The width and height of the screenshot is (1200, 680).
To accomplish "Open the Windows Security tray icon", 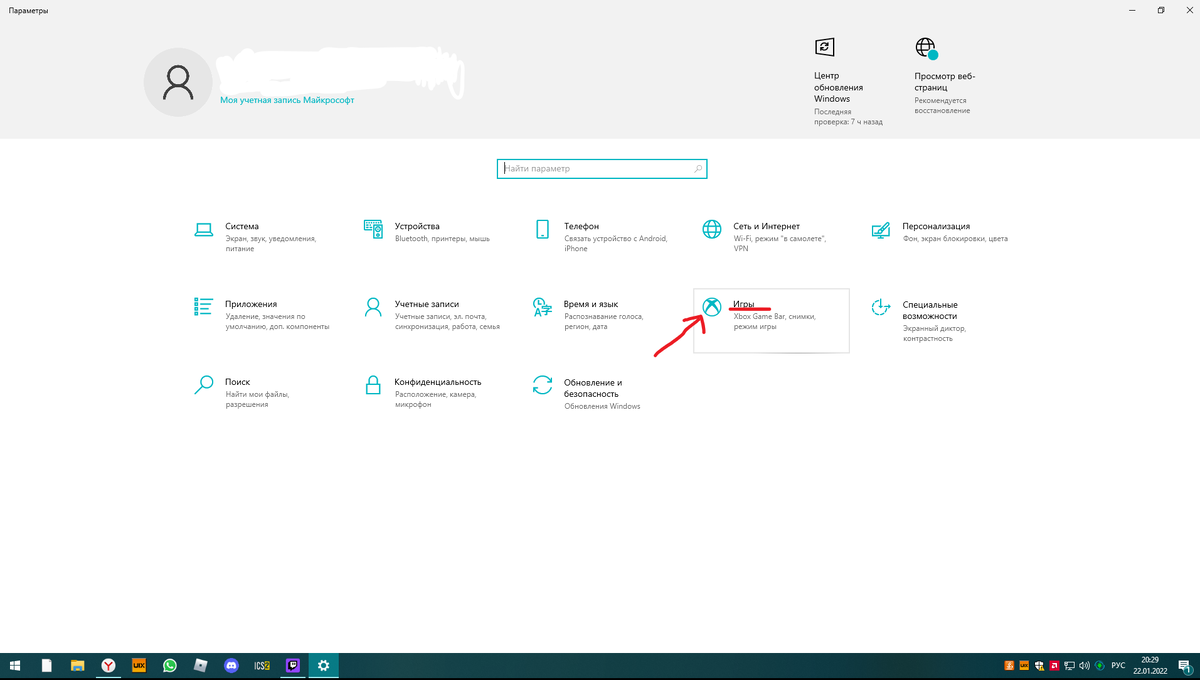I will coord(1040,666).
